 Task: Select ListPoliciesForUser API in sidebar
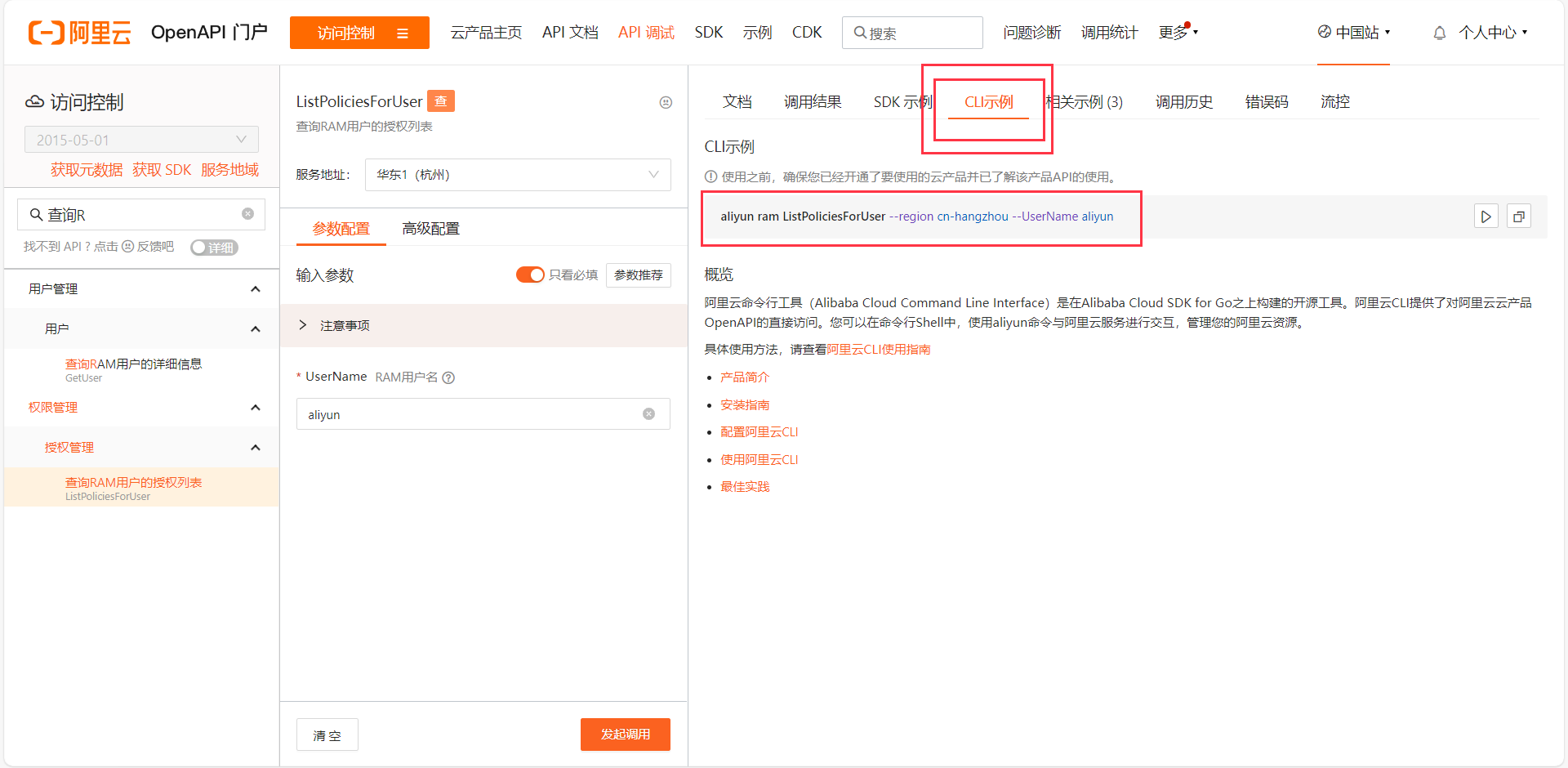click(x=141, y=487)
